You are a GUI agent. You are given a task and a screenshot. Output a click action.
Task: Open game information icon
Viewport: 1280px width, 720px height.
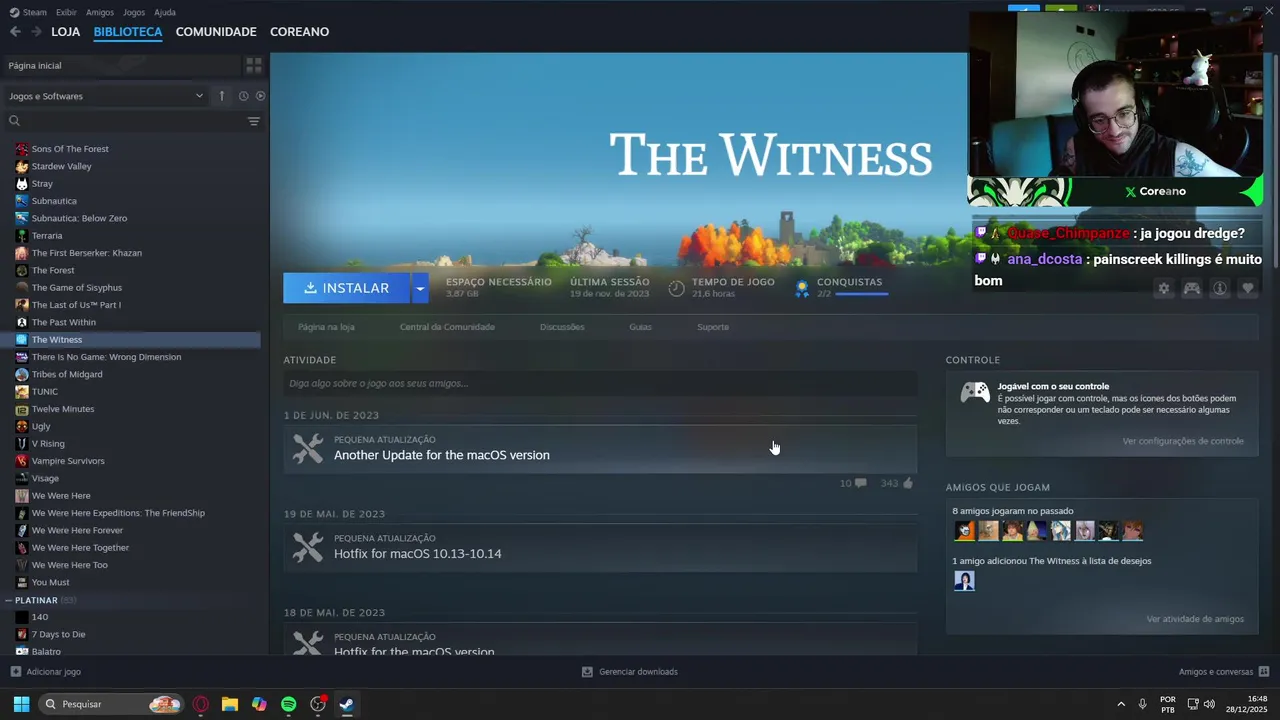(x=1220, y=288)
